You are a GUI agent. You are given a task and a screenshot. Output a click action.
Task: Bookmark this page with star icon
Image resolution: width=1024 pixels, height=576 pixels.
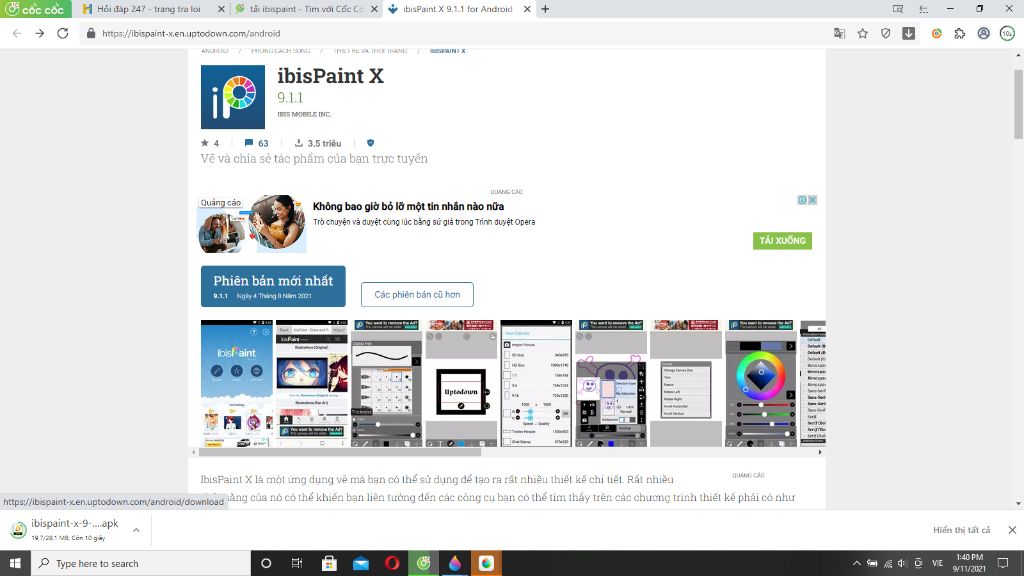click(863, 33)
